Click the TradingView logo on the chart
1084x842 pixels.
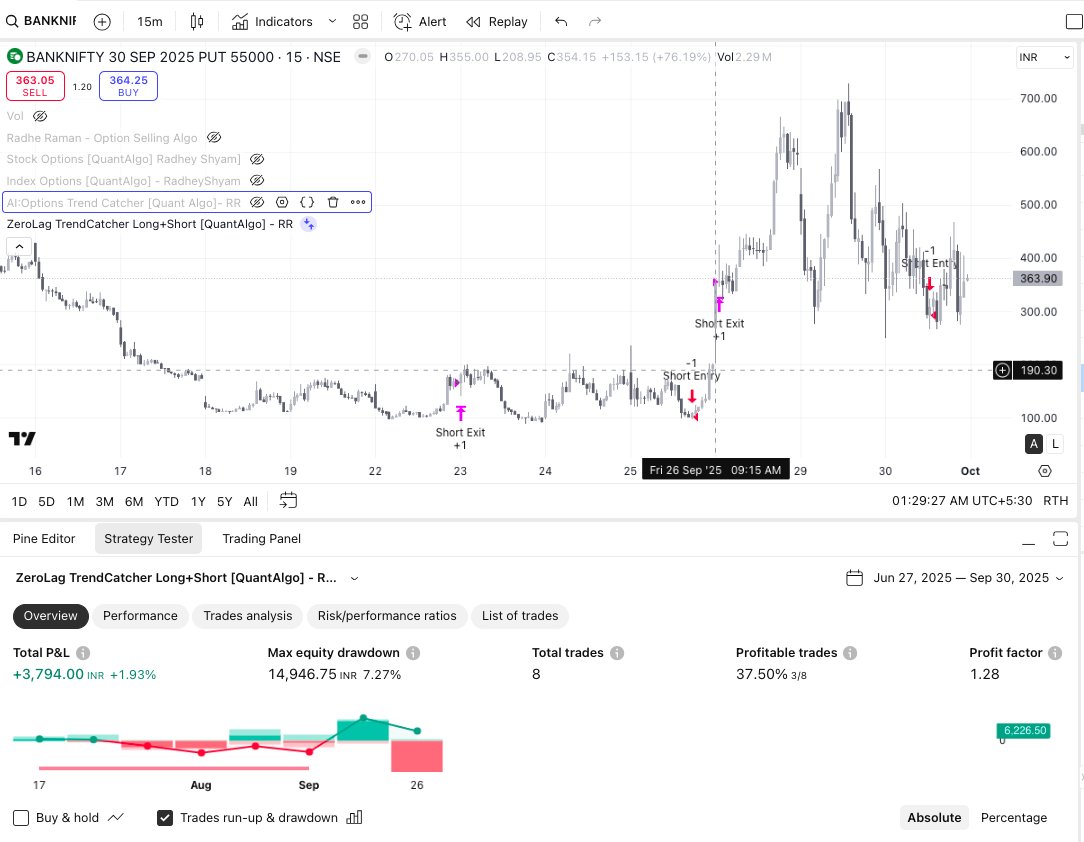tap(22, 438)
